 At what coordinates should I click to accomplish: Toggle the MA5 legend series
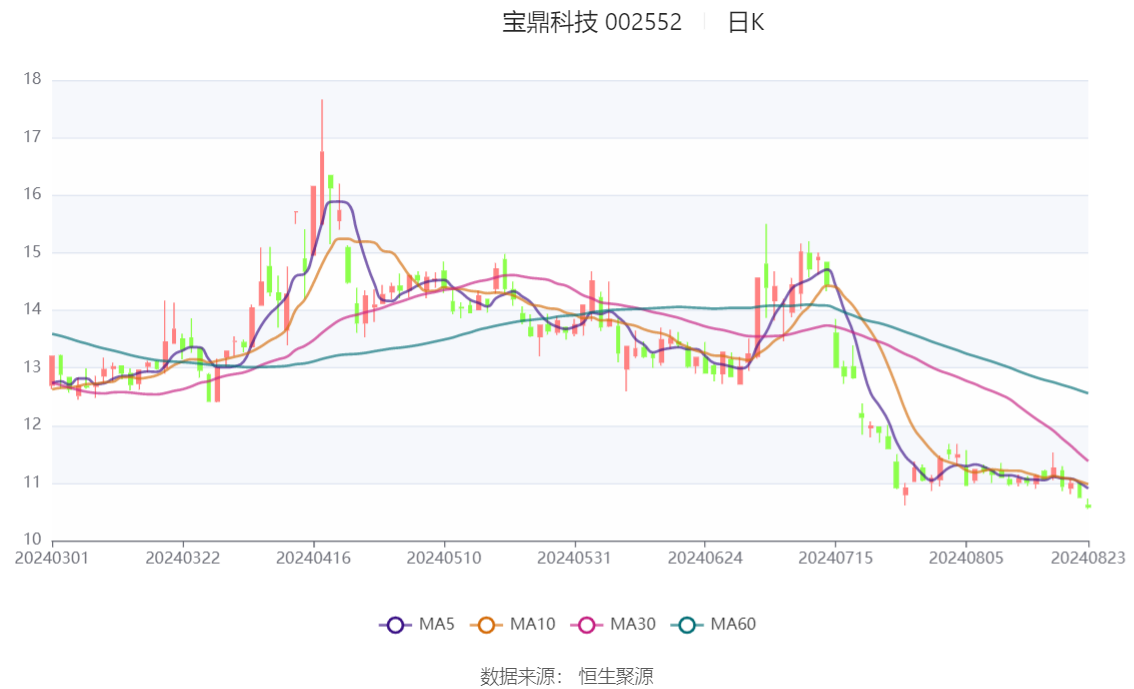tap(417, 625)
